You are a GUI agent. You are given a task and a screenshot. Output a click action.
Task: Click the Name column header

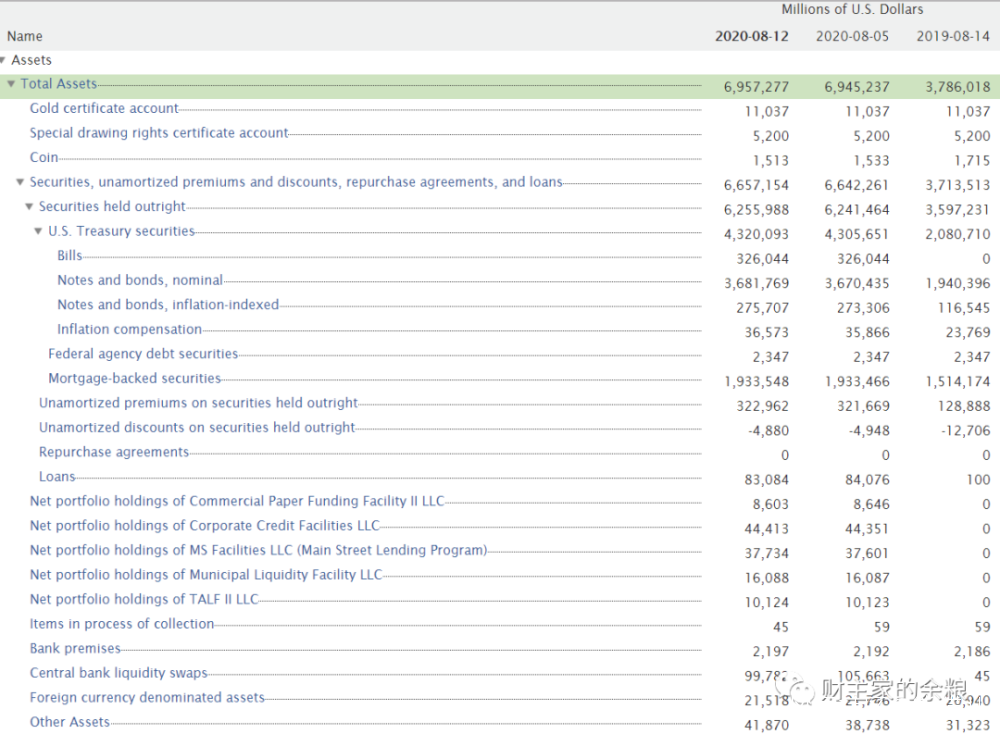[x=25, y=36]
